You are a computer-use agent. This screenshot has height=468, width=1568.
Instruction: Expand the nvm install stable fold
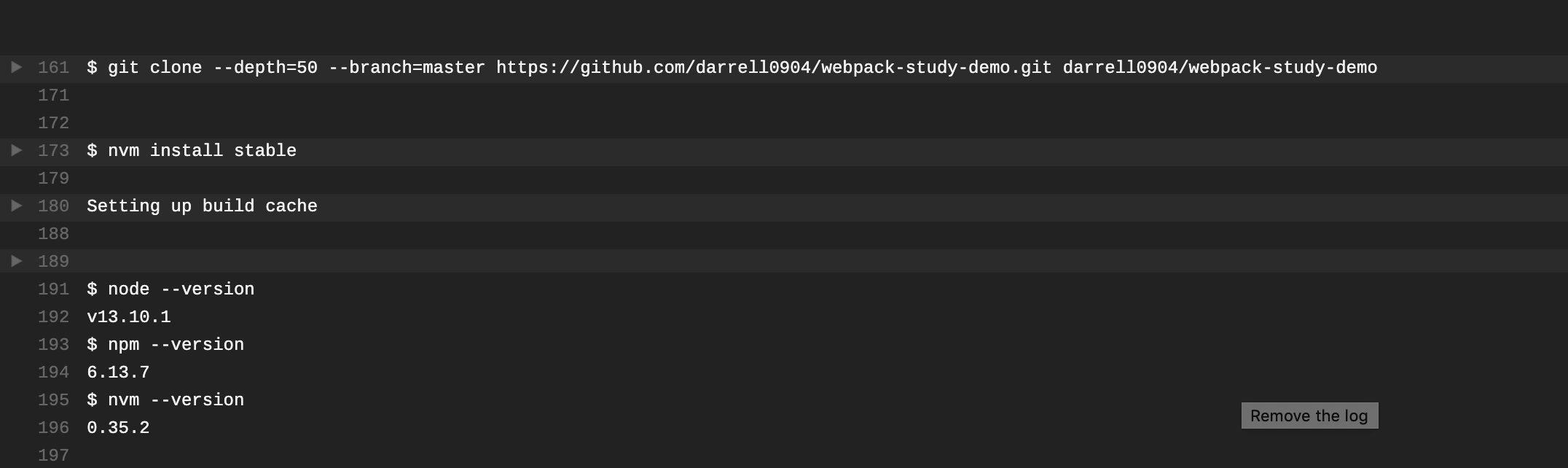(16, 151)
